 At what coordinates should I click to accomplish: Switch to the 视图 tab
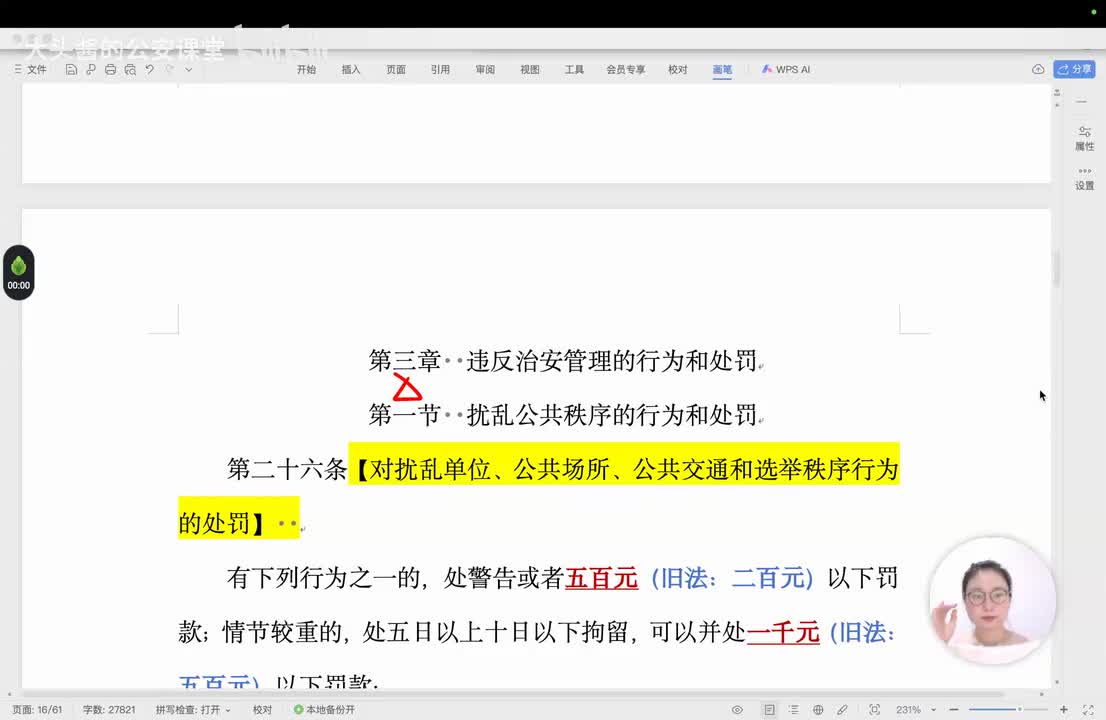pos(530,69)
